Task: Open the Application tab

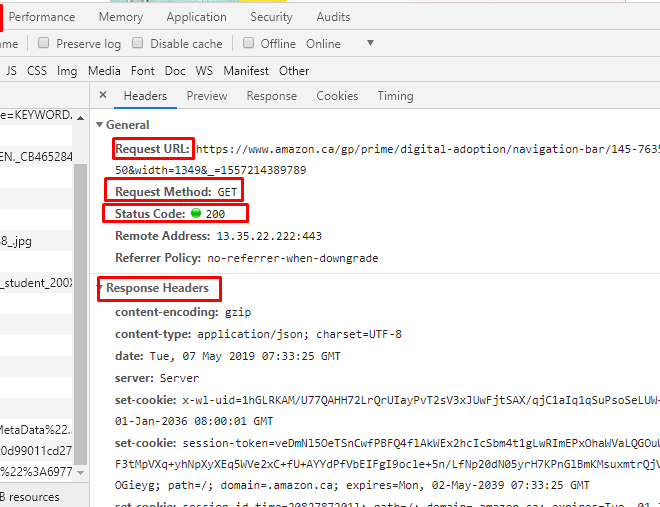Action: 196,17
